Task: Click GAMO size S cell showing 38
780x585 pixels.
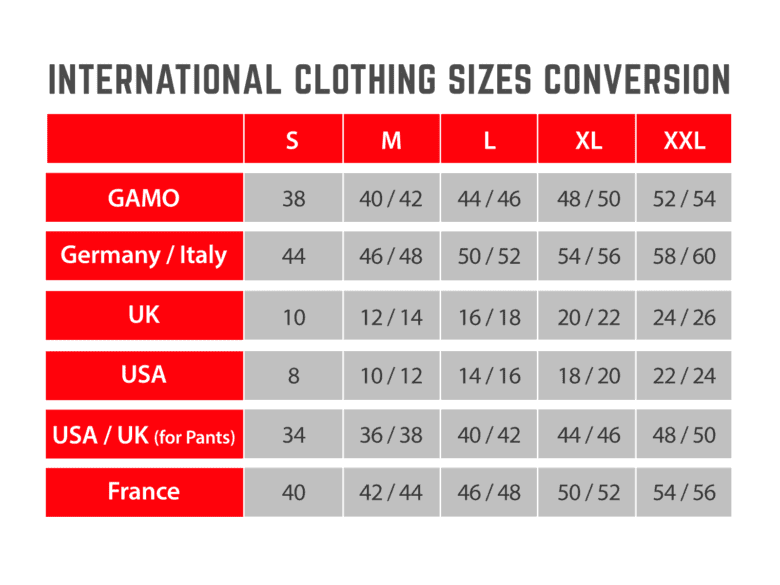Action: pyautogui.click(x=293, y=199)
